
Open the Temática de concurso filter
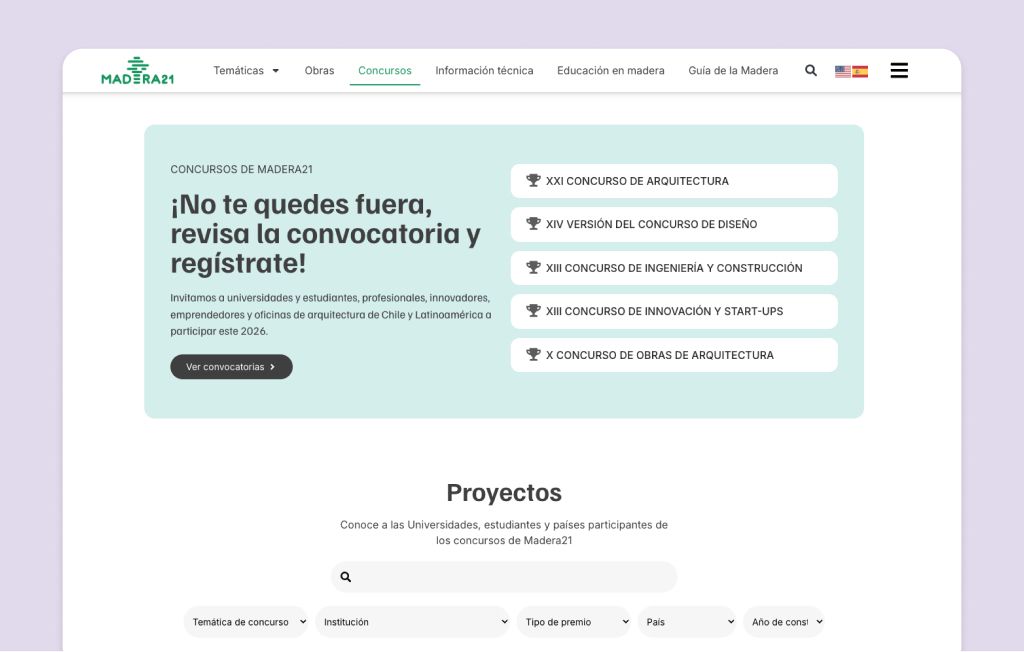coord(247,622)
